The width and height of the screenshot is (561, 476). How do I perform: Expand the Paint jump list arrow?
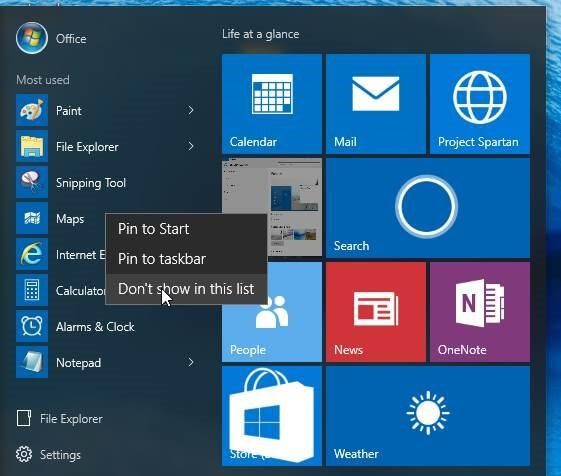click(x=191, y=110)
